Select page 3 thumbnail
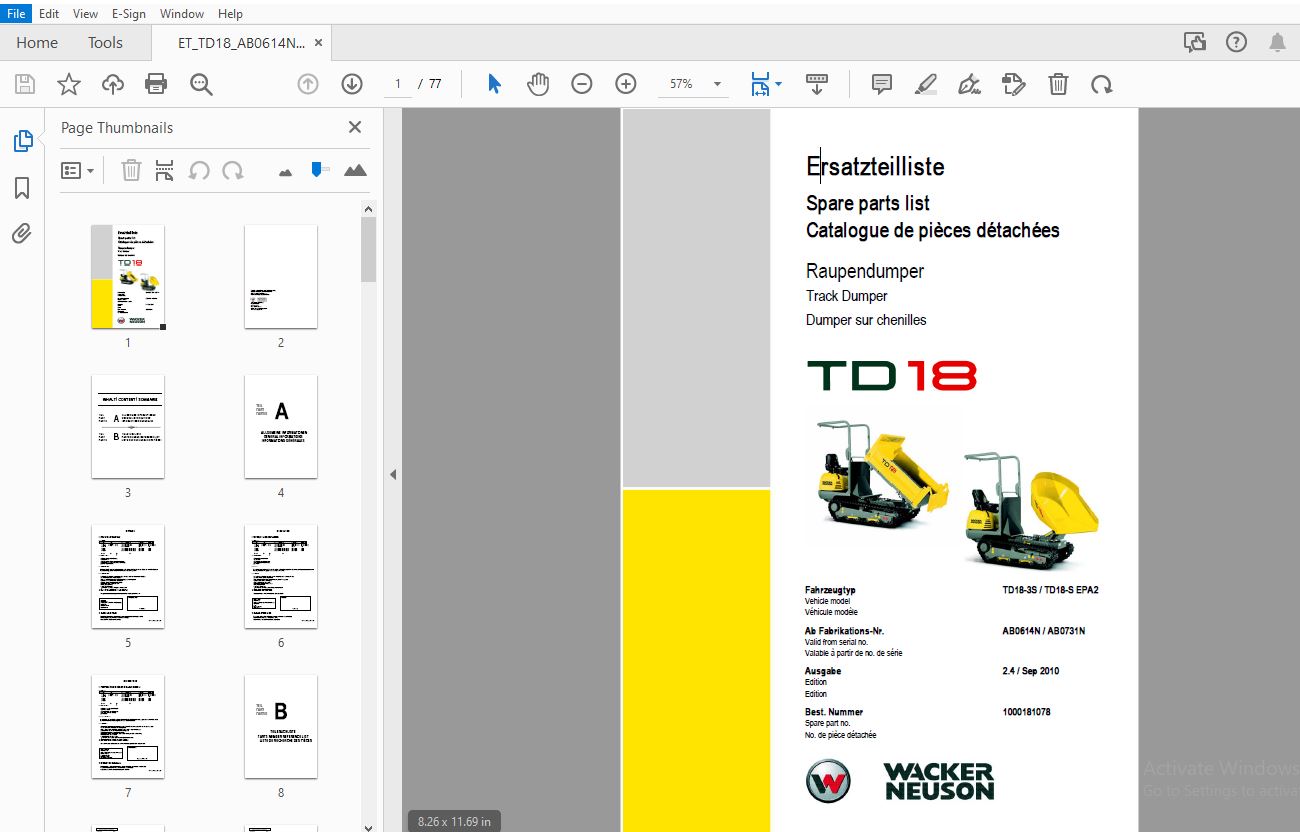Viewport: 1300px width, 832px height. [x=128, y=427]
